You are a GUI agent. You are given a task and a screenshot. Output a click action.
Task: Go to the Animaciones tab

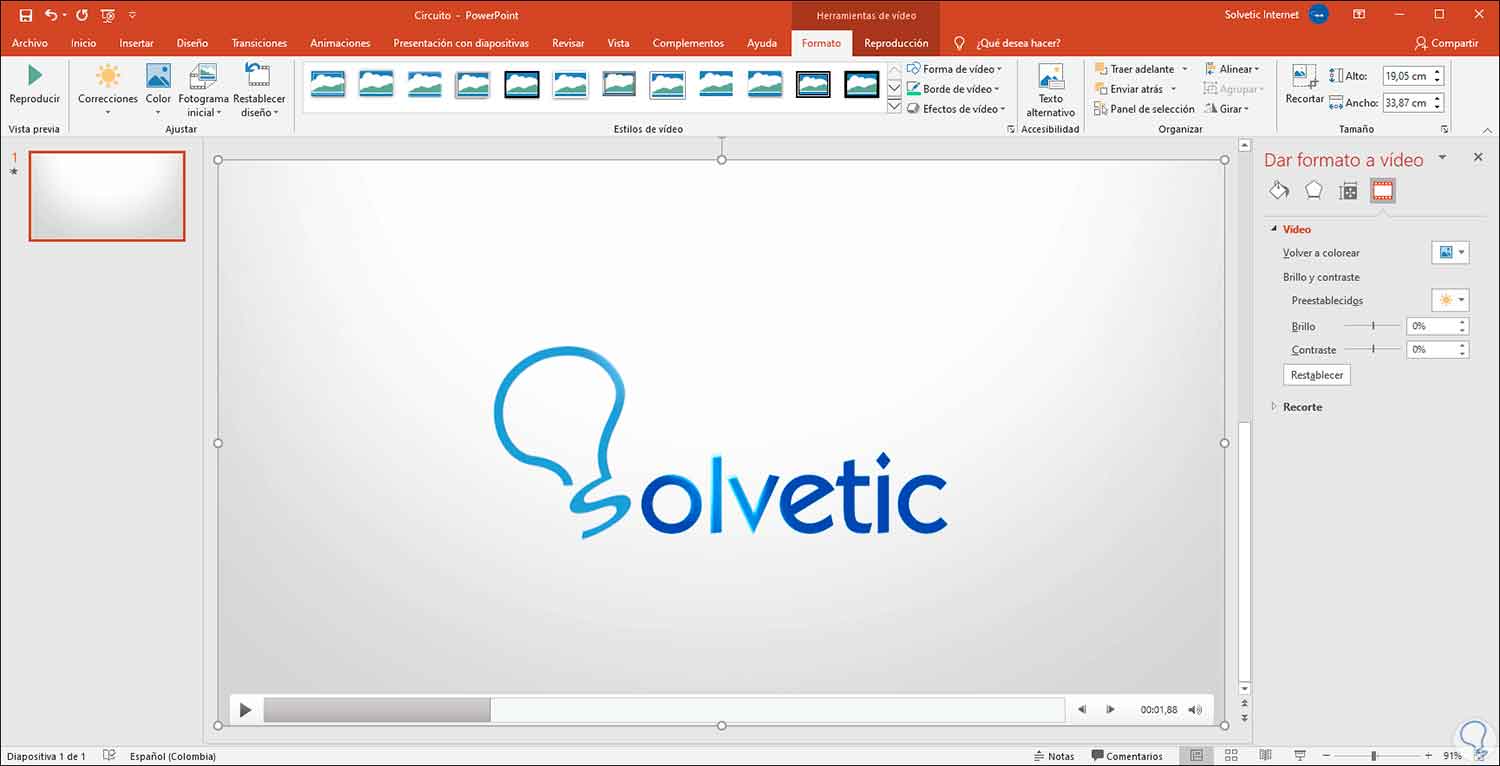tap(340, 43)
